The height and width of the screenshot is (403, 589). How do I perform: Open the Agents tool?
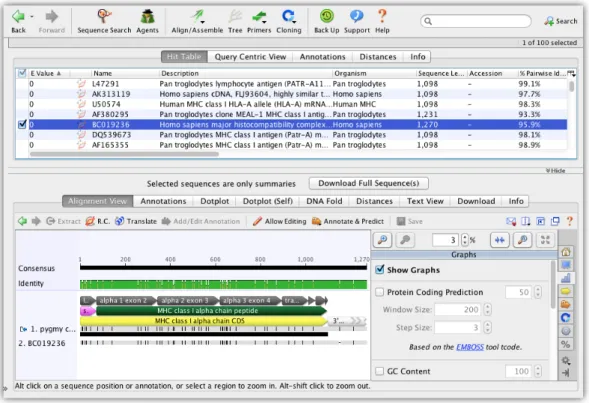pos(147,21)
